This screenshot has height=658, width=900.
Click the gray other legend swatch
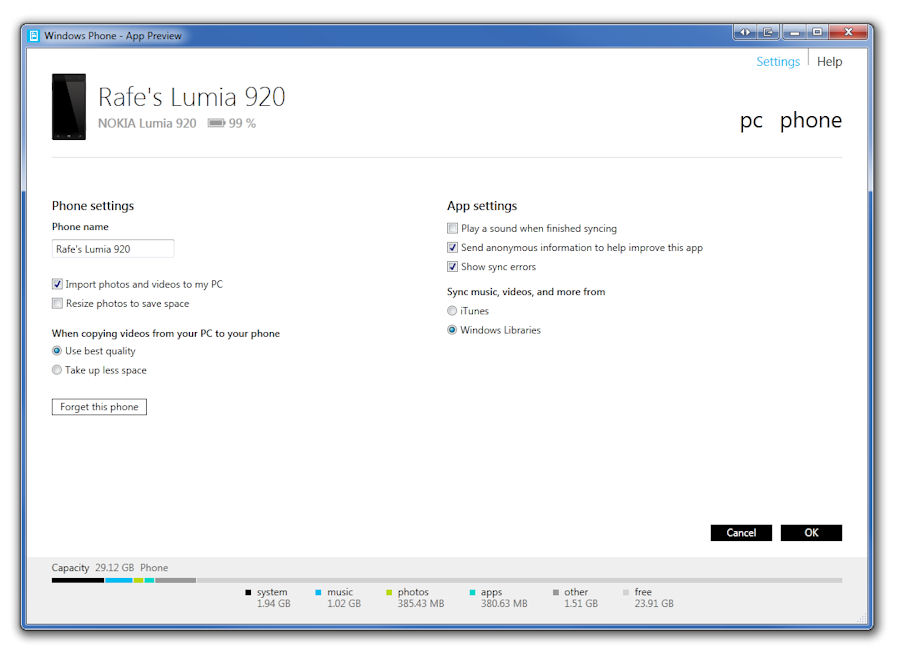(556, 592)
